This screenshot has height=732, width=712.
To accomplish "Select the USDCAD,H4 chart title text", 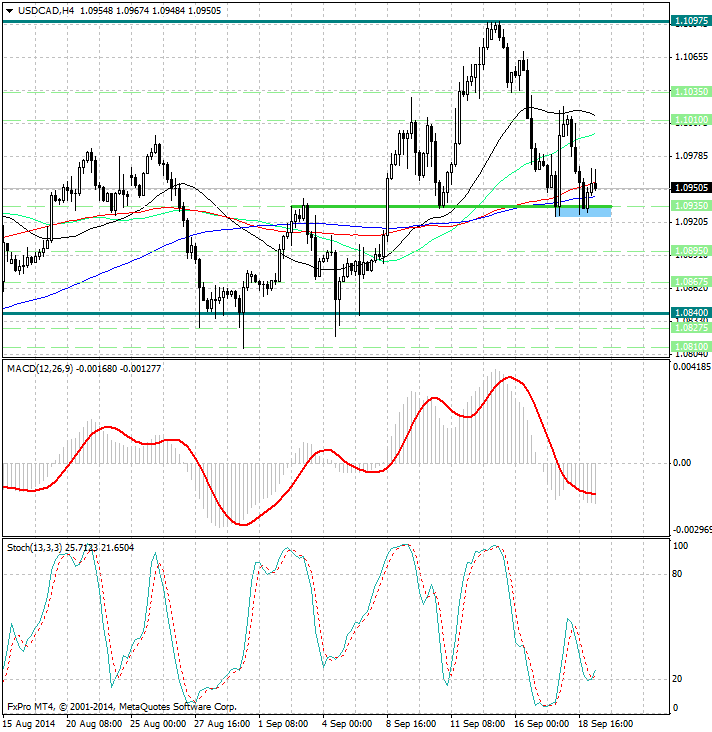I will (46, 10).
